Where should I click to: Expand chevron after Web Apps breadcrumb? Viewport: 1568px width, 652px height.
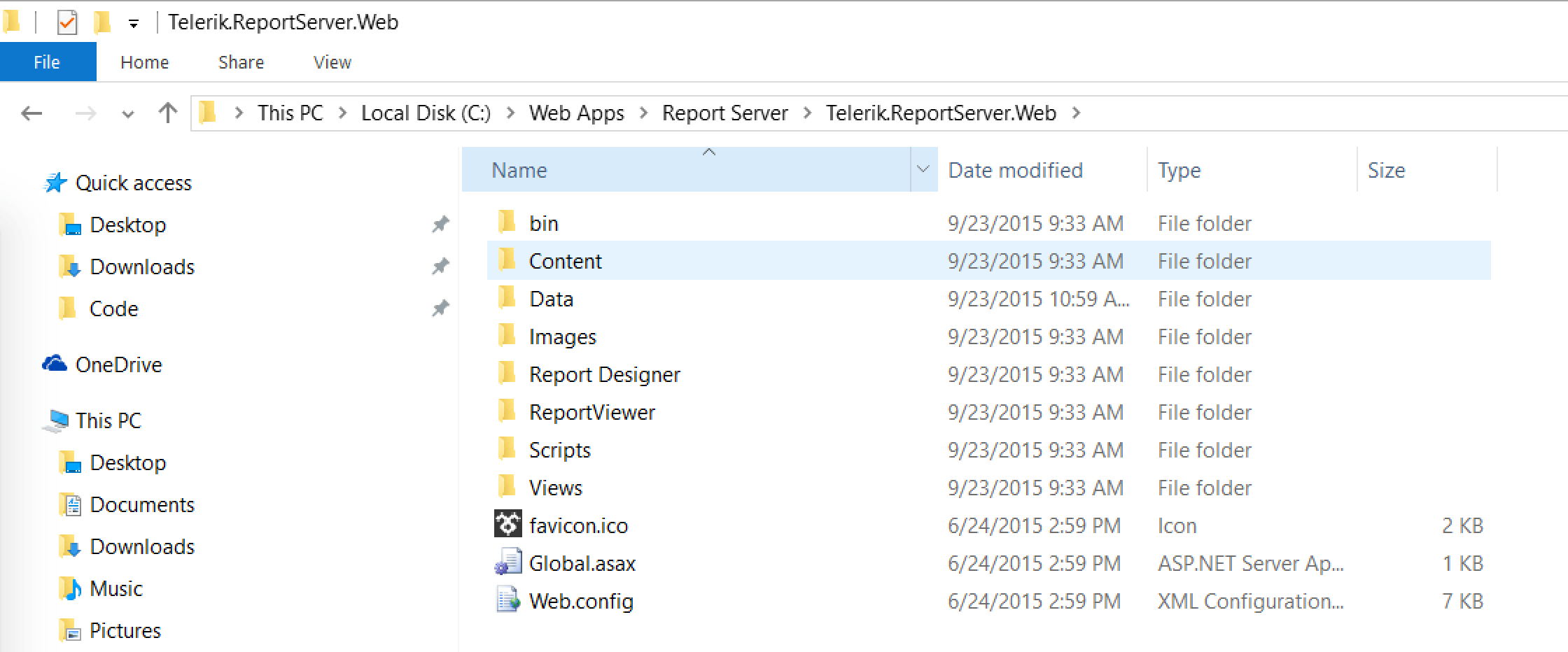643,113
